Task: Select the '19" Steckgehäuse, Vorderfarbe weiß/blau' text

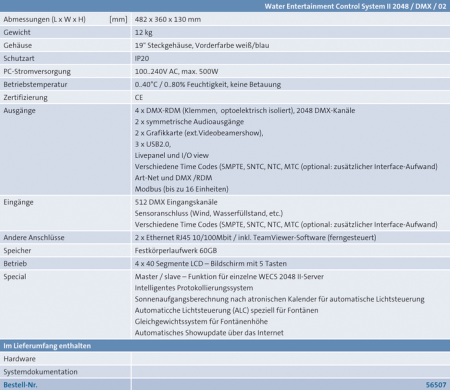Action: 202,45
